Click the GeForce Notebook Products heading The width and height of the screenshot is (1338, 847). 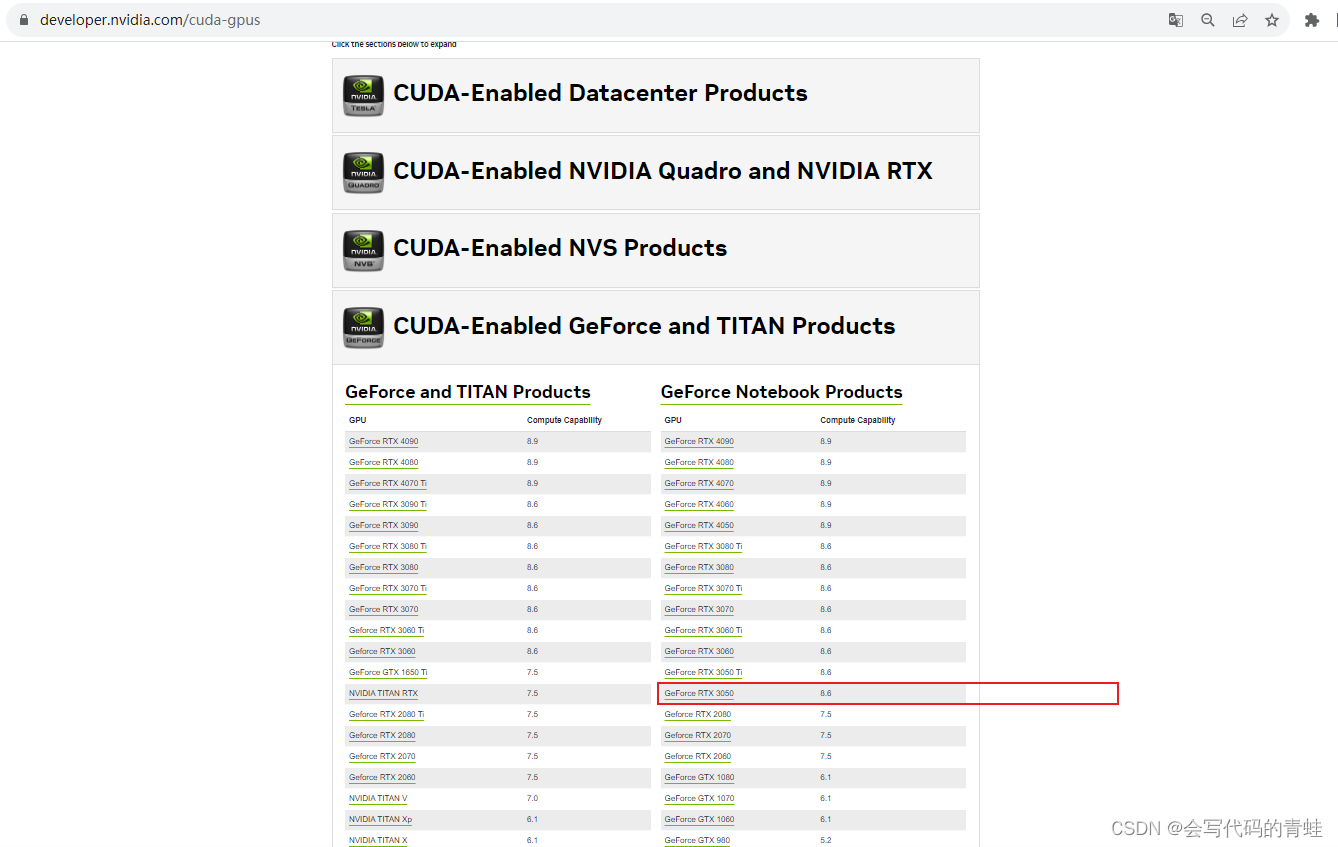(x=782, y=392)
